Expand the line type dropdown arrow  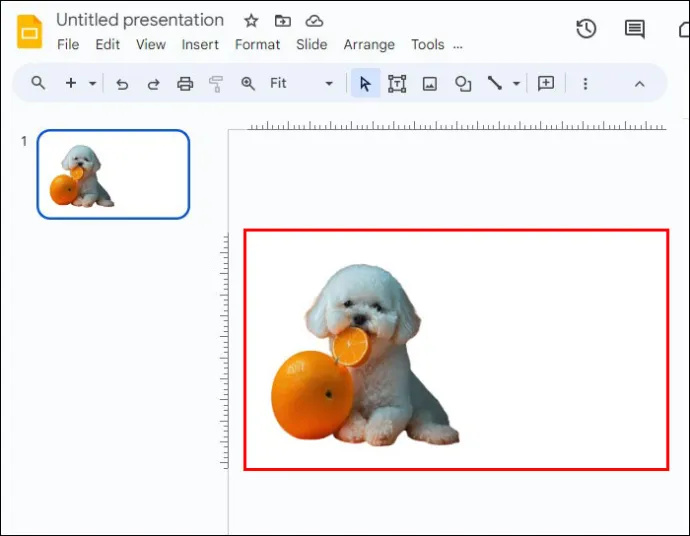coord(516,83)
